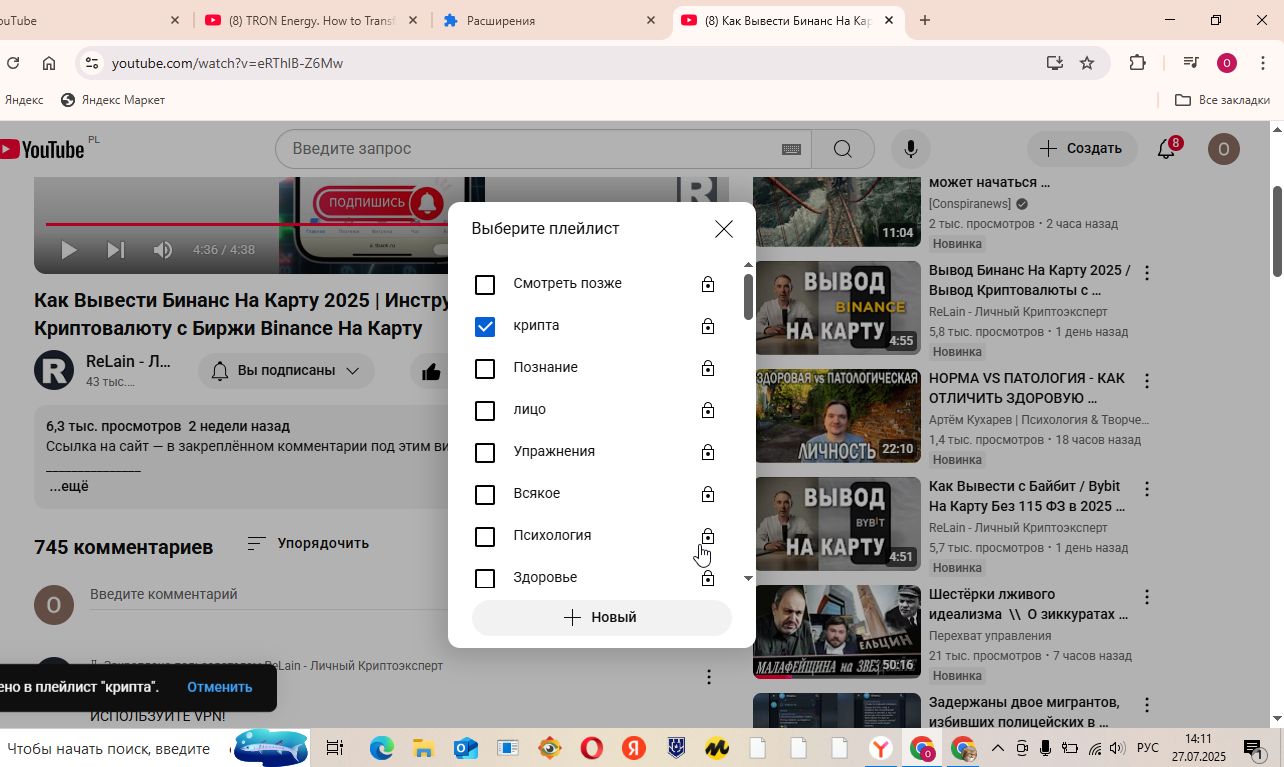This screenshot has width=1284, height=767.
Task: Open options for 'Как Вывести с Байбит' video
Action: click(x=1147, y=489)
